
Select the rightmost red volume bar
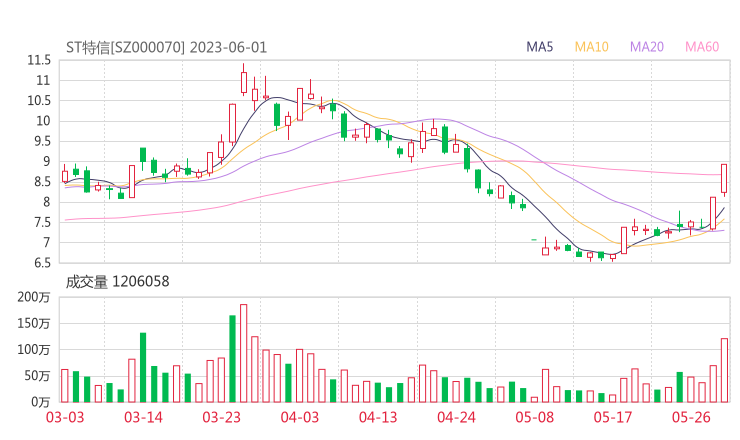[x=724, y=370]
